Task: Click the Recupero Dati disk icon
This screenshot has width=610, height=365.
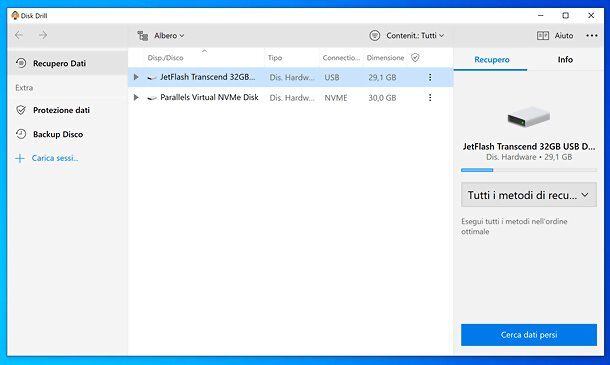Action: [x=21, y=63]
